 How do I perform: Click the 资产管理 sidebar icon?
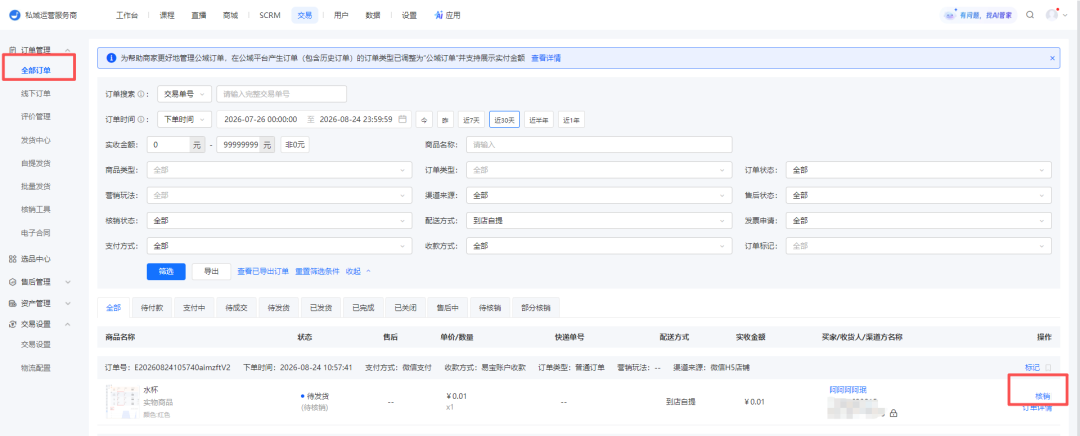(12, 303)
